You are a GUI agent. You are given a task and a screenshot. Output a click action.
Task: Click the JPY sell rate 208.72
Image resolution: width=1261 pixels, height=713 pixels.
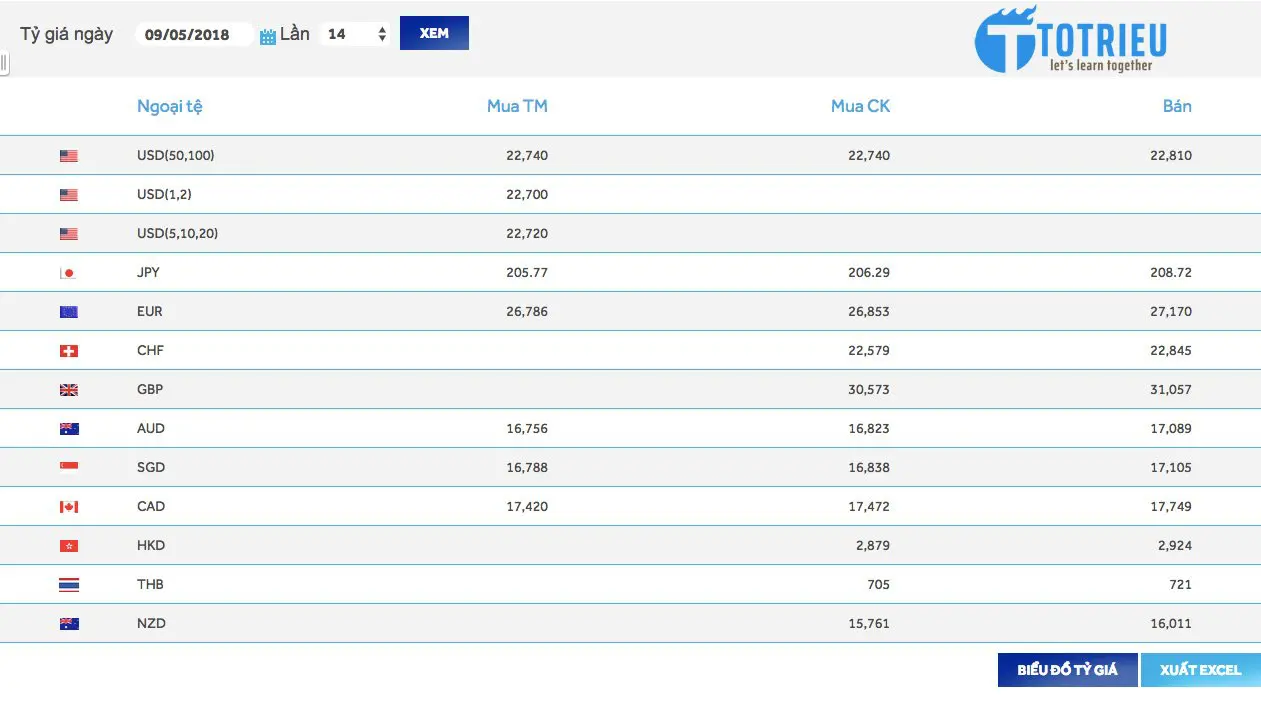click(1171, 272)
